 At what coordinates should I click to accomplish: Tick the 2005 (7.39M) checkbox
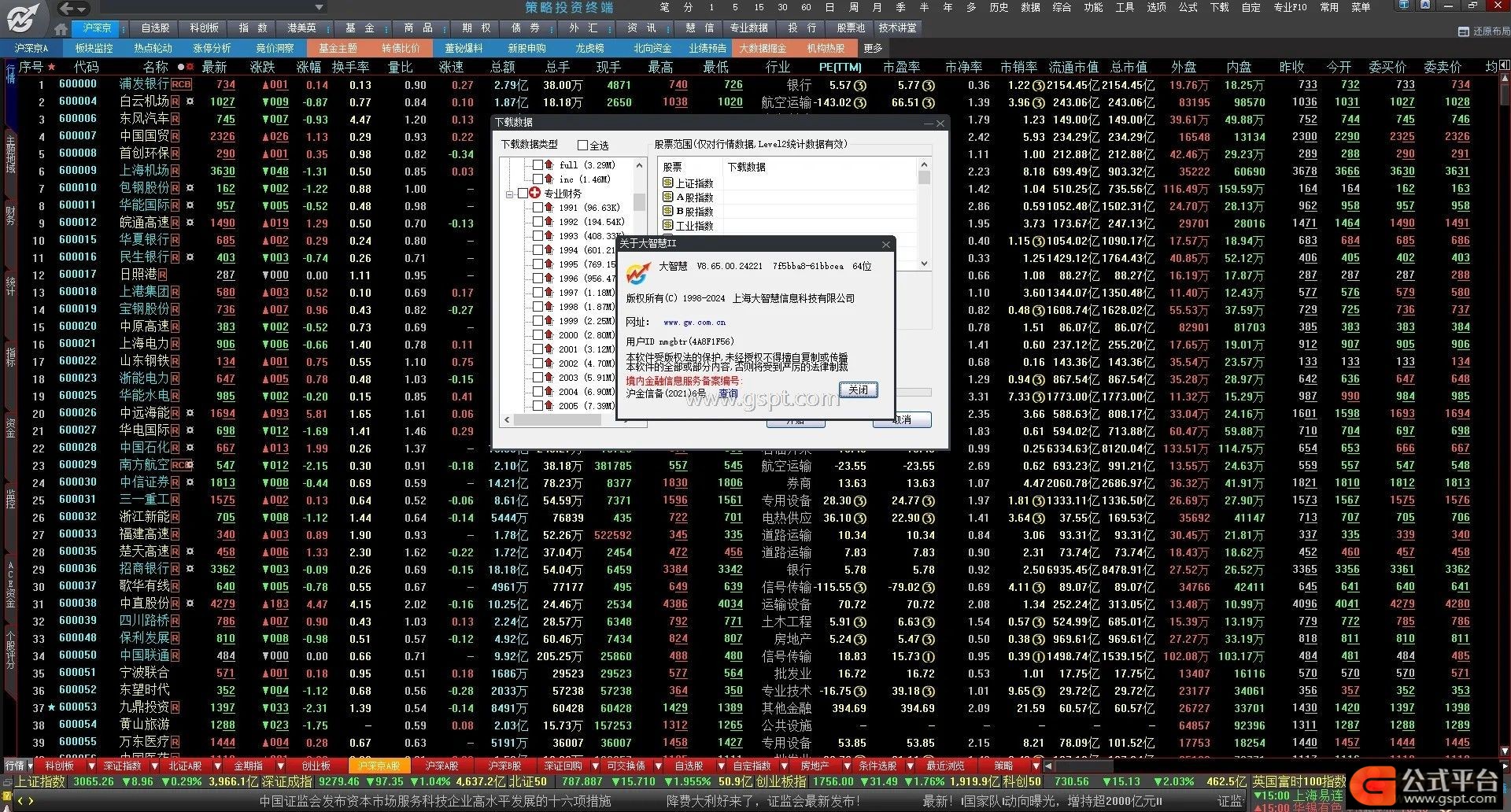[538, 406]
